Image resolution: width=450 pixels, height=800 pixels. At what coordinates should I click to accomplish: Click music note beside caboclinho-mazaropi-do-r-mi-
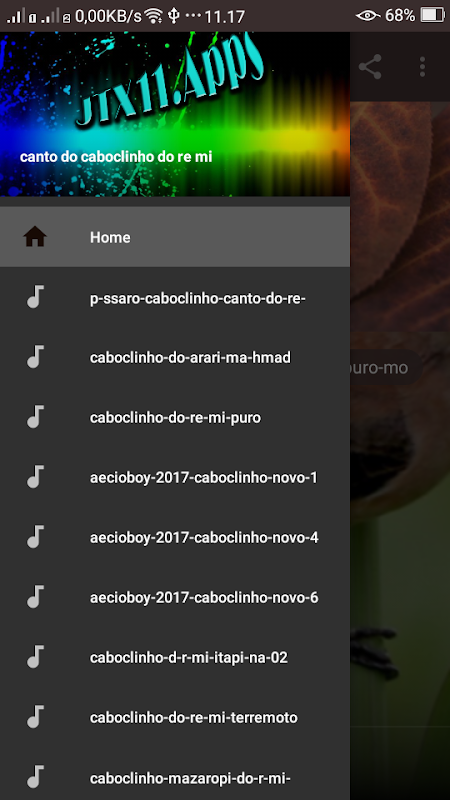pos(35,777)
